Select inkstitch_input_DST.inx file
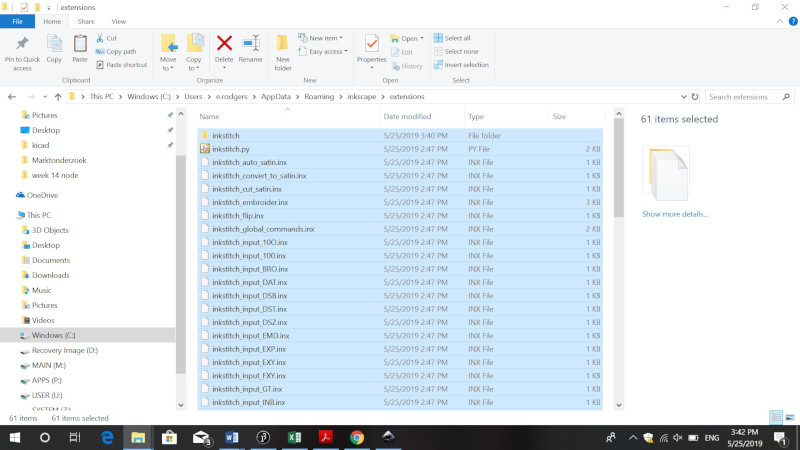The height and width of the screenshot is (450, 800). point(400,309)
